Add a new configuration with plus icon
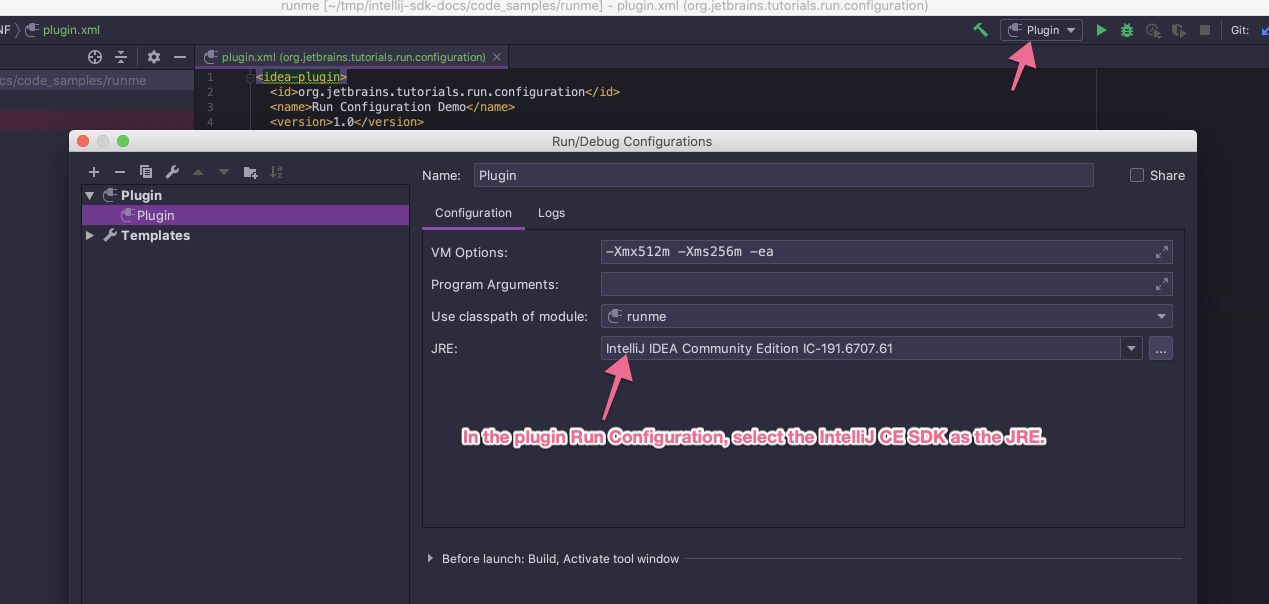1269x604 pixels. [94, 172]
